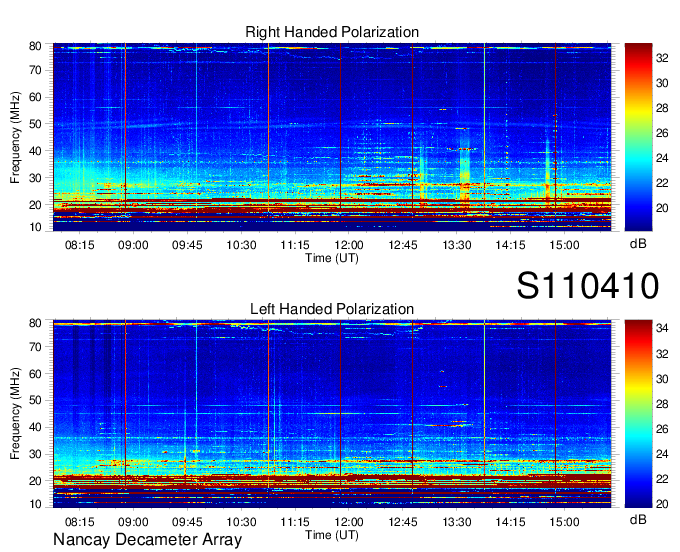Click the Left Handed Polarization spectrogram image
Image resolution: width=680 pixels, height=552 pixels.
(332, 414)
